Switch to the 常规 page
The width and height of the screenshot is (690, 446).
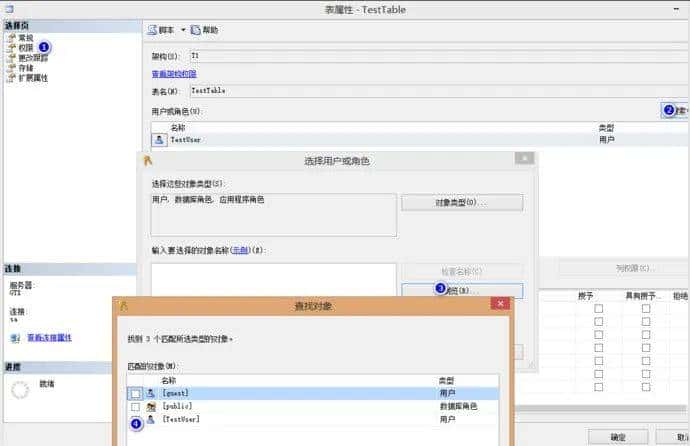click(26, 38)
